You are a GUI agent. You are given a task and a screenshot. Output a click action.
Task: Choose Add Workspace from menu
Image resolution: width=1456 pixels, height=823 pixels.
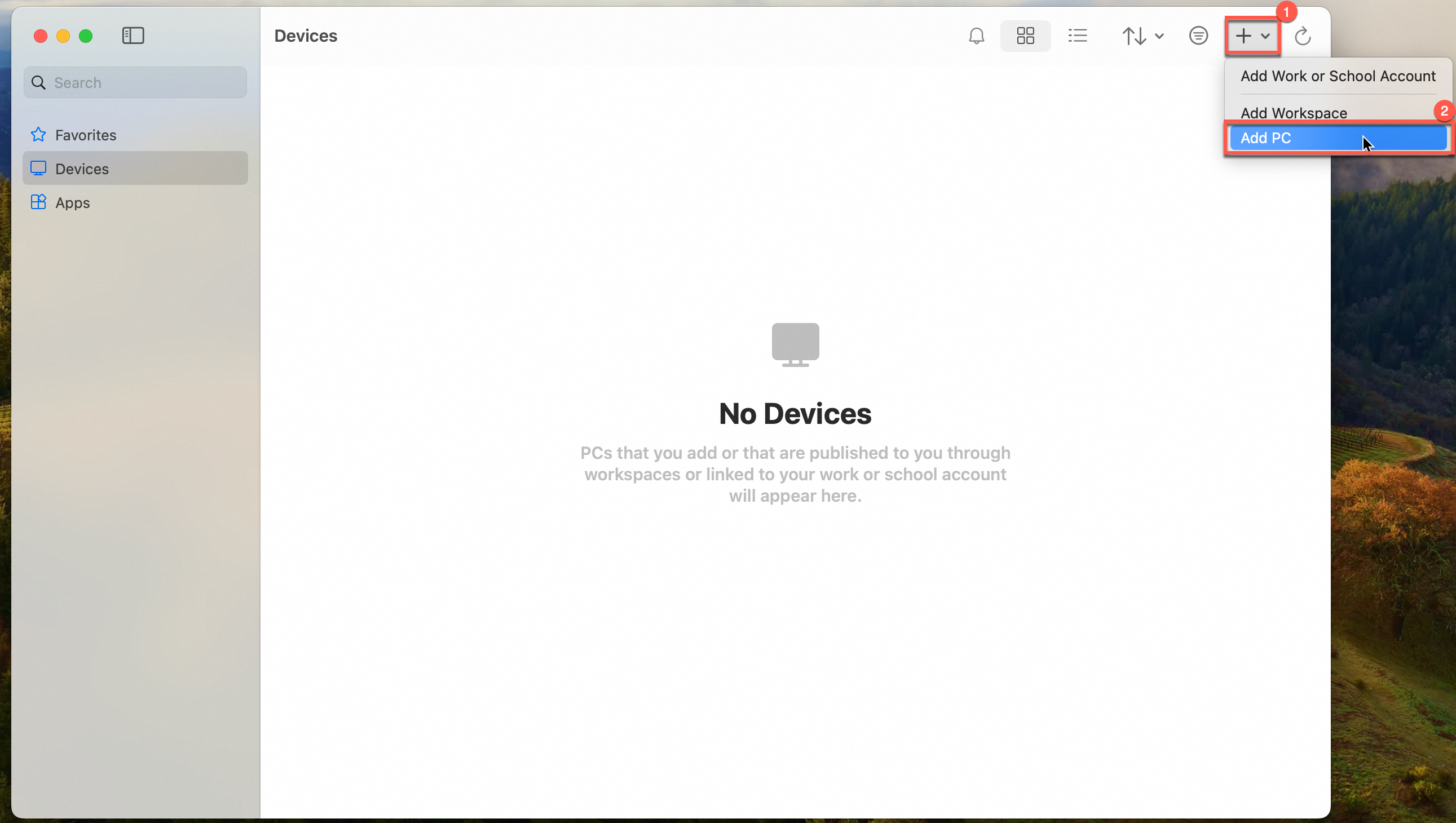(1294, 113)
